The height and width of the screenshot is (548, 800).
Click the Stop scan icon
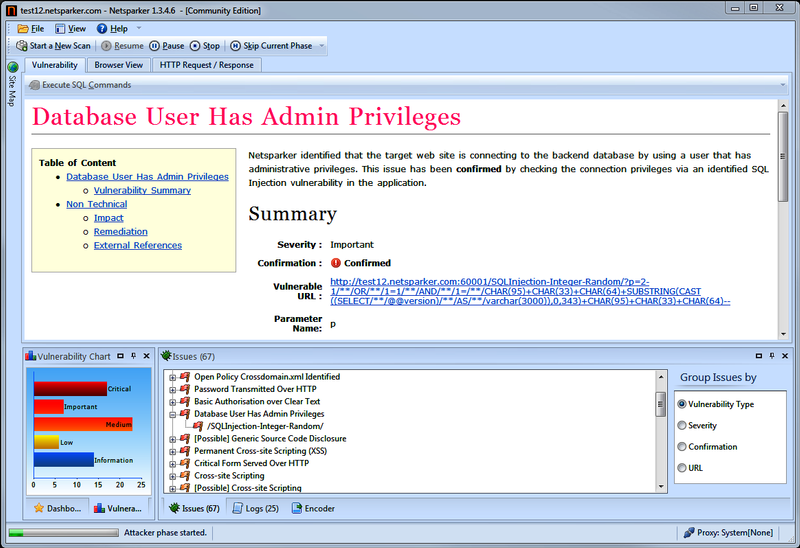click(195, 46)
